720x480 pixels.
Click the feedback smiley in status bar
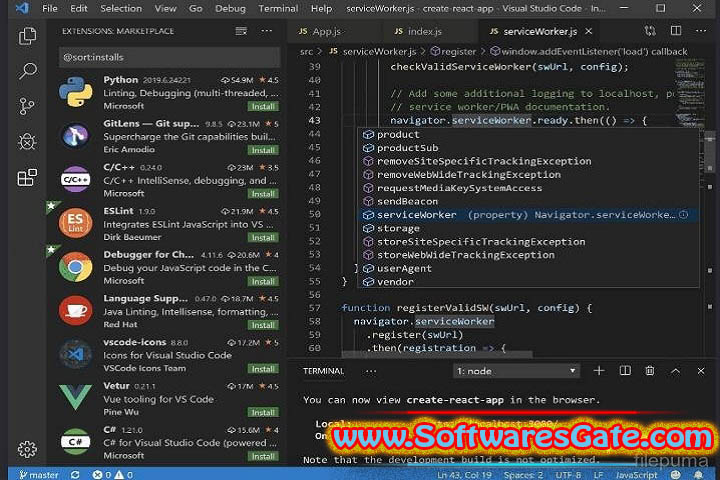tap(675, 474)
